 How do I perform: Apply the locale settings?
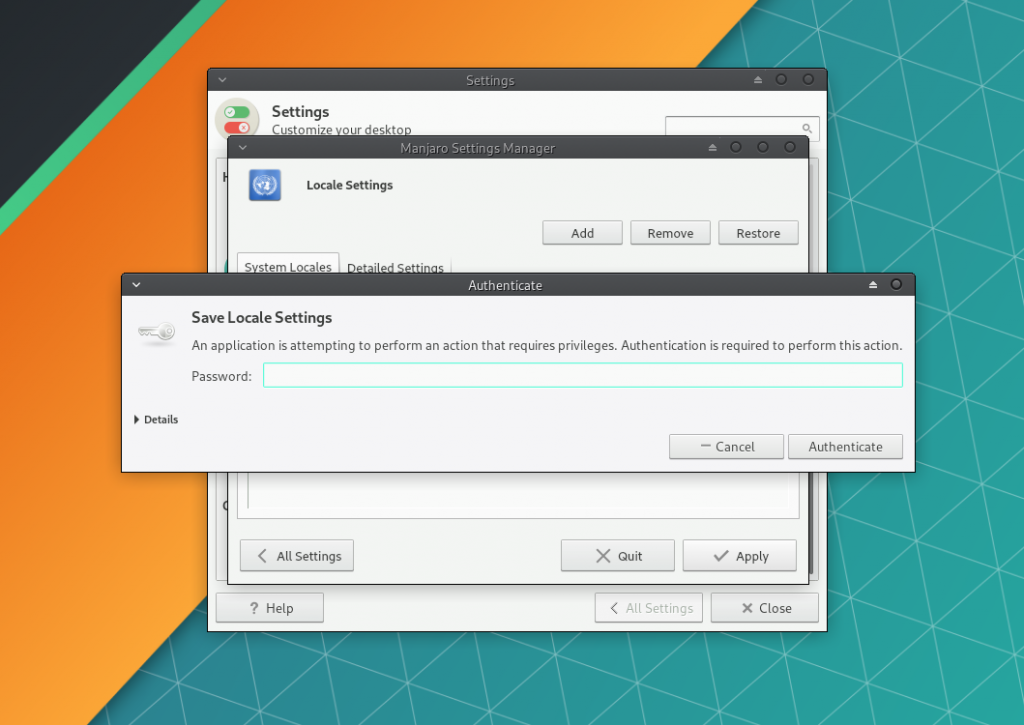740,556
